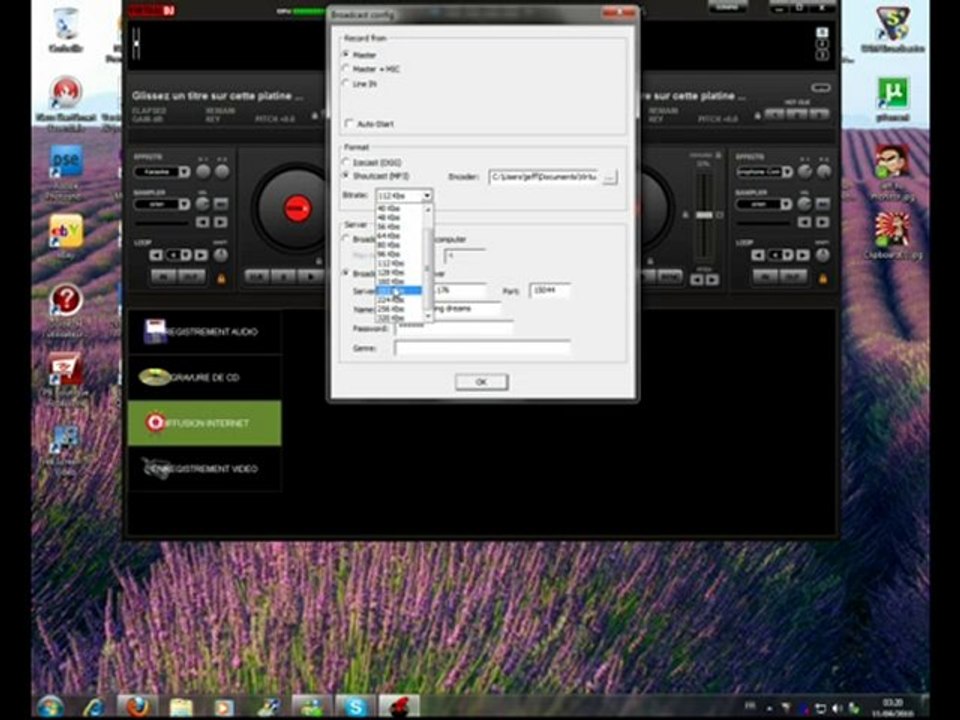Click the encoder browse '...' button

(x=610, y=178)
